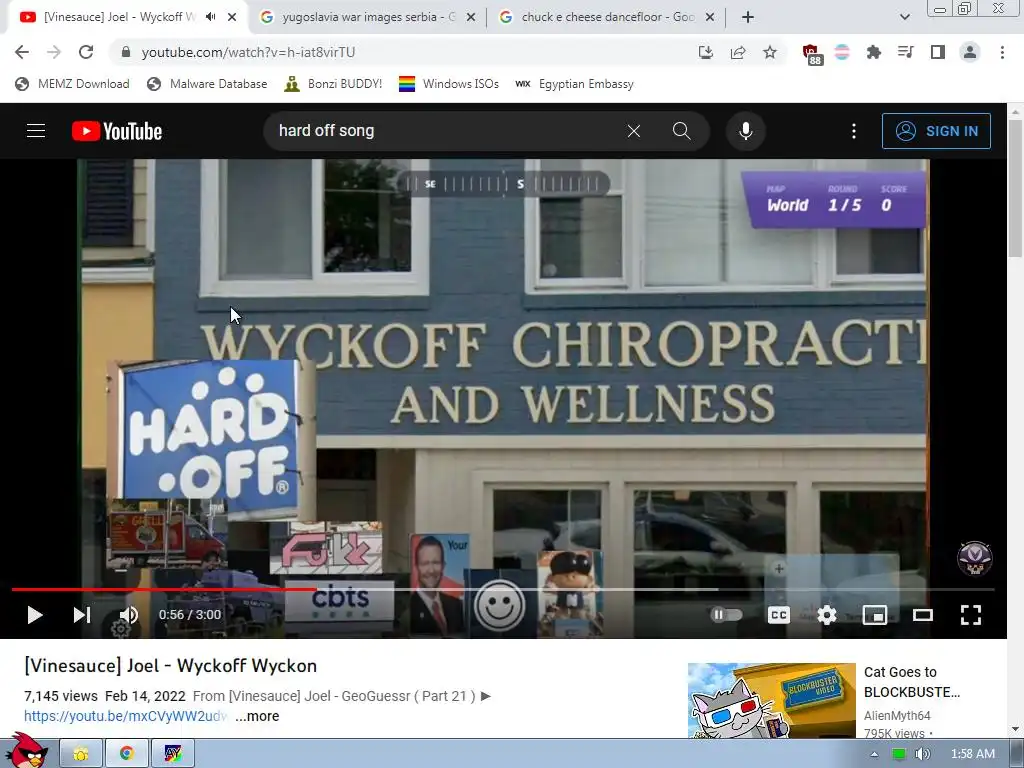This screenshot has height=768, width=1024.
Task: Bookmark this page with the star icon
Action: [770, 52]
